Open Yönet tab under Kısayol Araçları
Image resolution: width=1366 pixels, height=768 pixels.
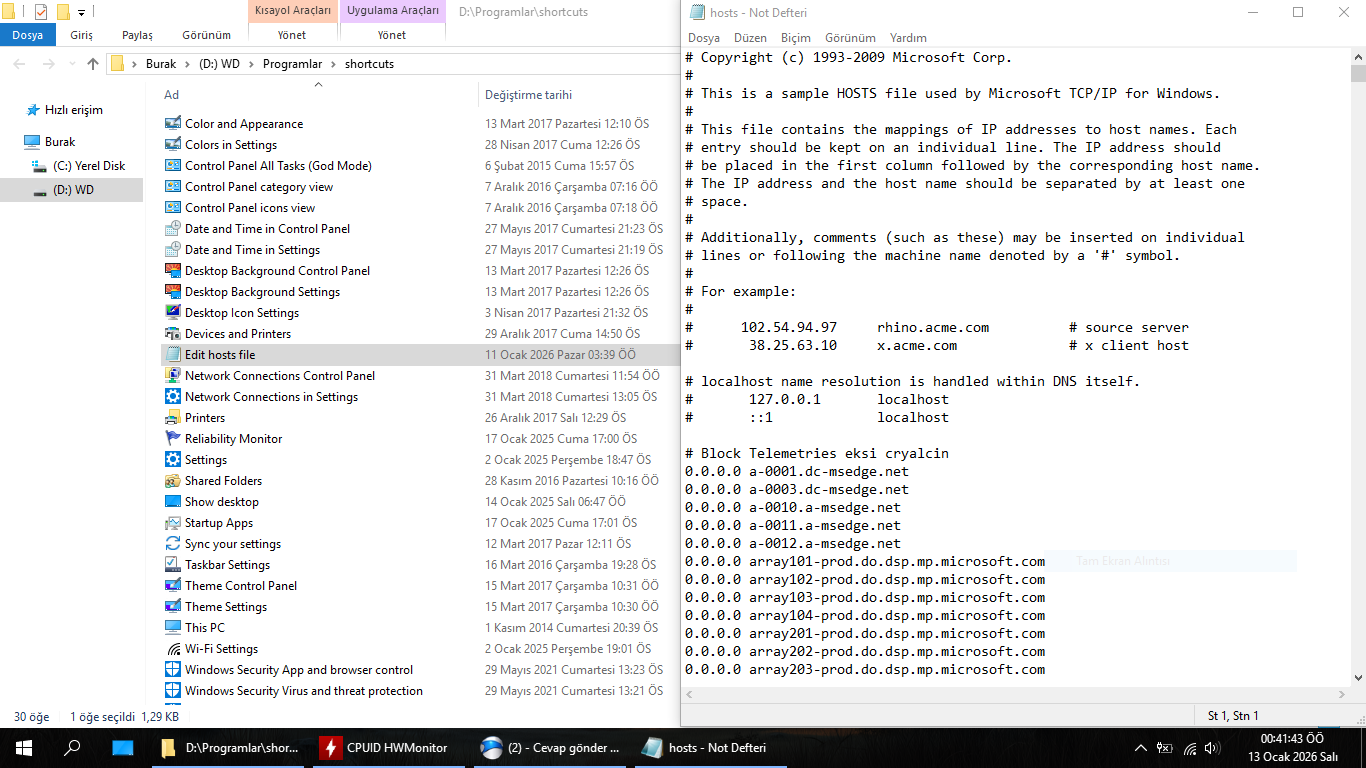(292, 35)
